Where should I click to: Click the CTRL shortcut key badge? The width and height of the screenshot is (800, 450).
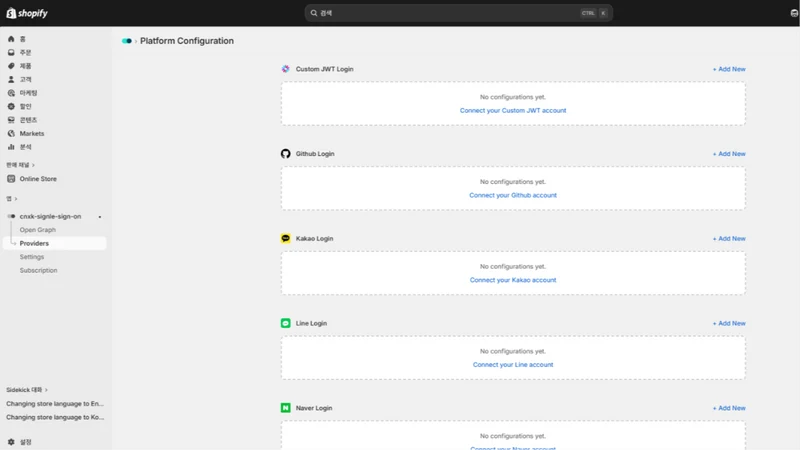point(588,13)
